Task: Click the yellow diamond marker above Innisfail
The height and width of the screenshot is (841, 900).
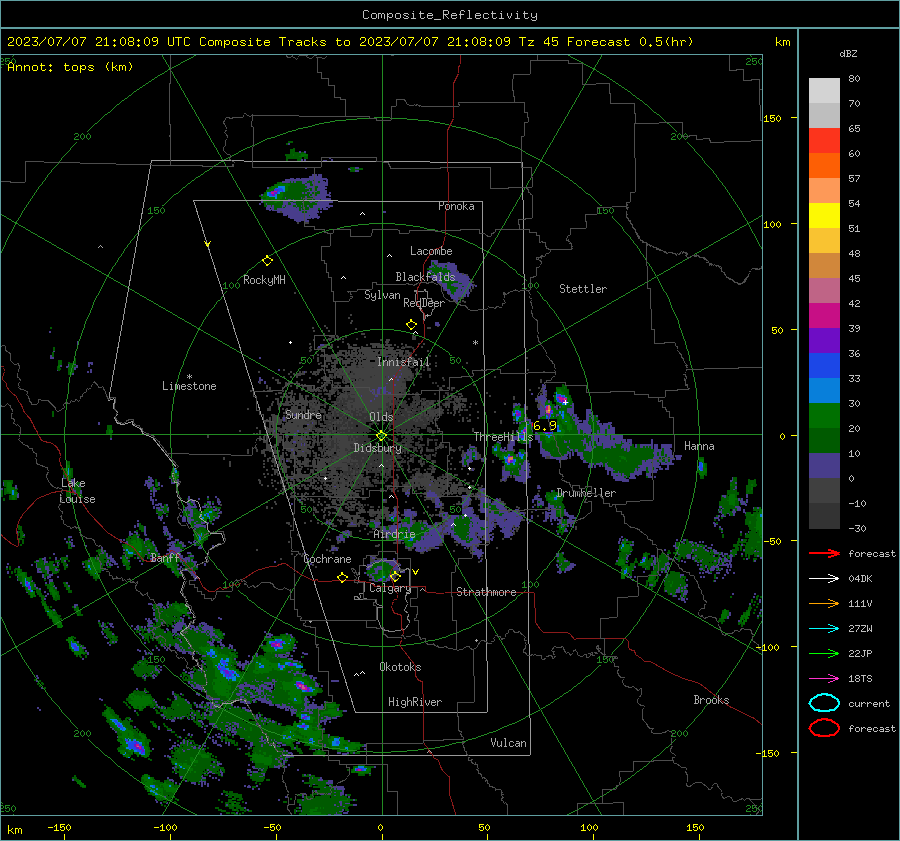Action: coord(411,325)
